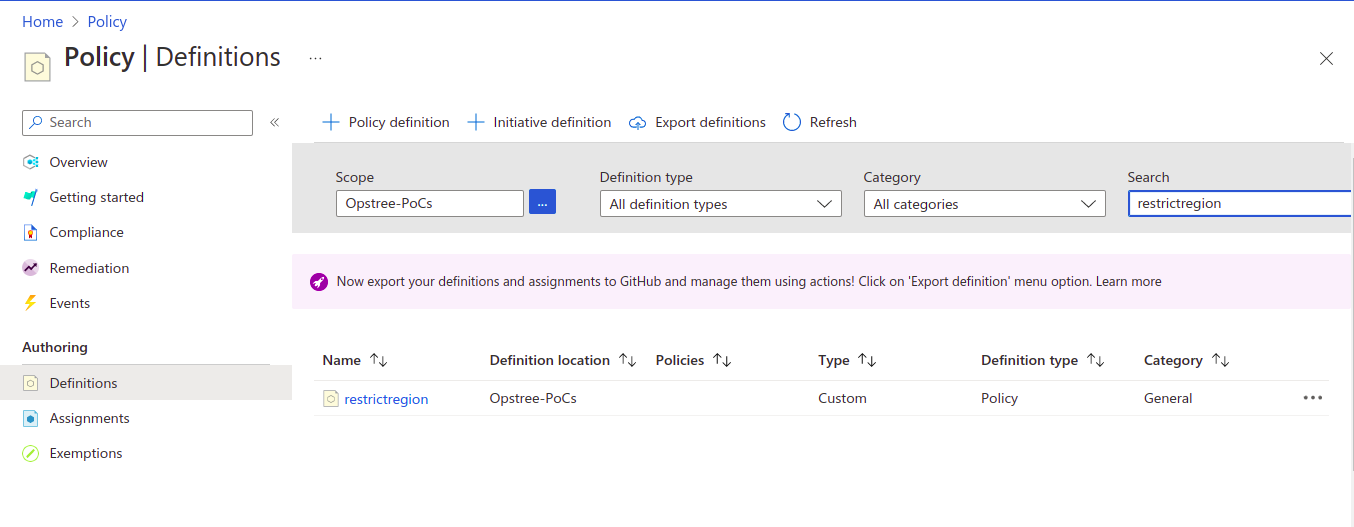Click the Policy header more options ellipsis
This screenshot has width=1354, height=527.
coord(315,58)
